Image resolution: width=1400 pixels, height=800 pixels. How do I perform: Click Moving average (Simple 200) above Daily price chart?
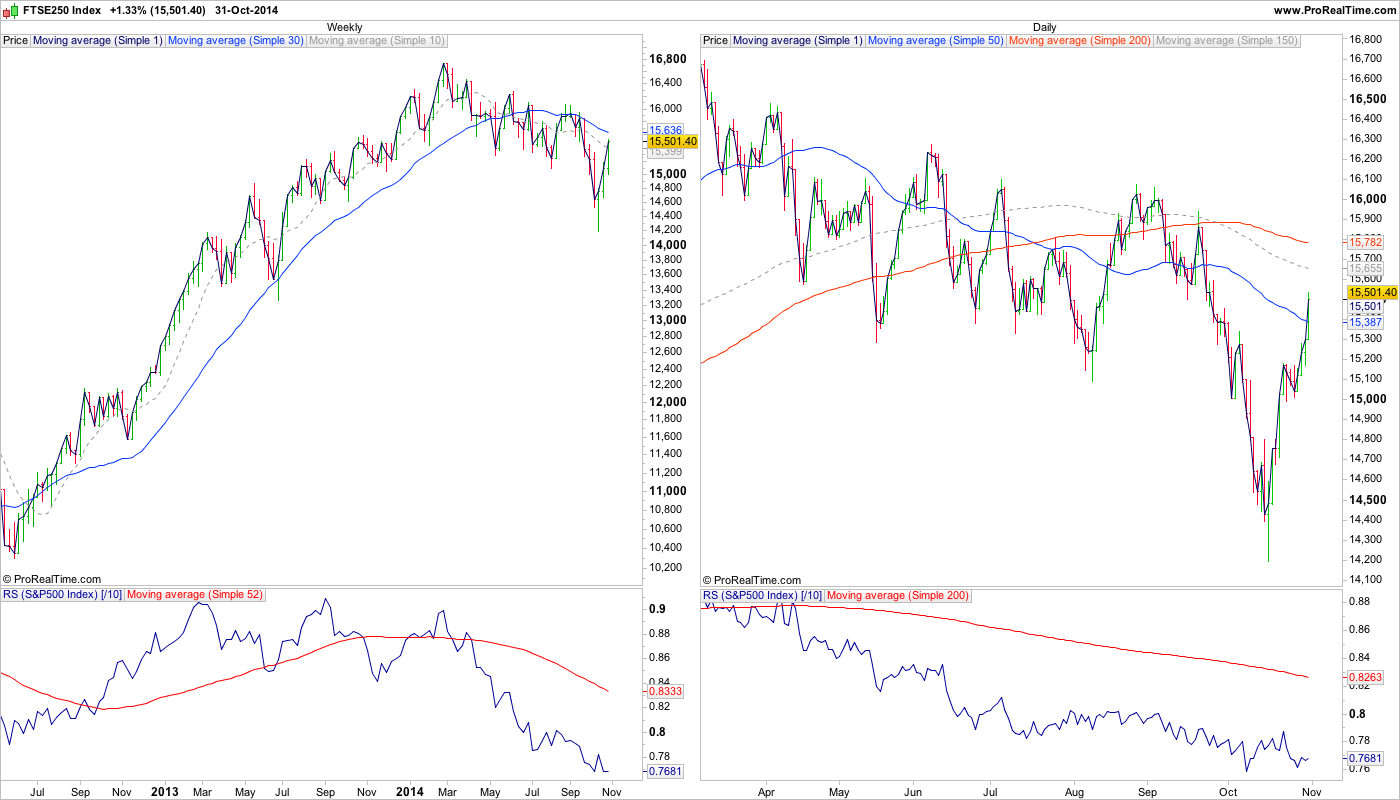point(1080,40)
